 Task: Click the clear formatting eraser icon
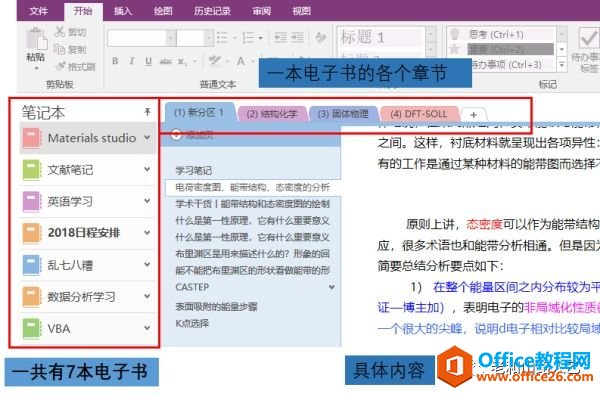(321, 37)
